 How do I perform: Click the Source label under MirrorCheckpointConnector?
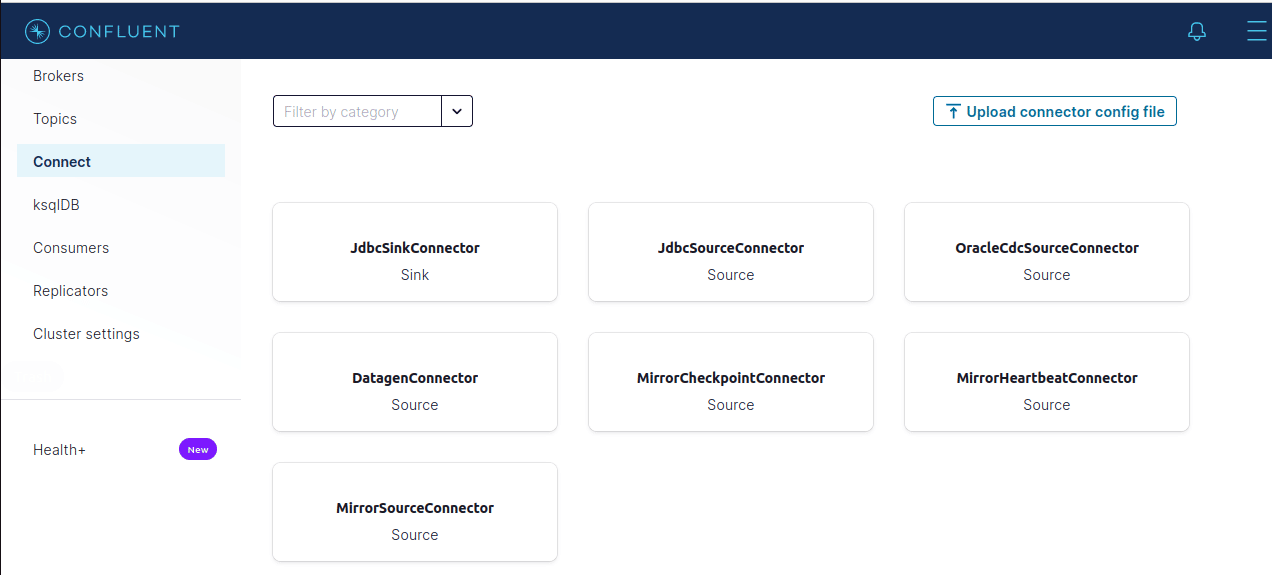tap(731, 405)
